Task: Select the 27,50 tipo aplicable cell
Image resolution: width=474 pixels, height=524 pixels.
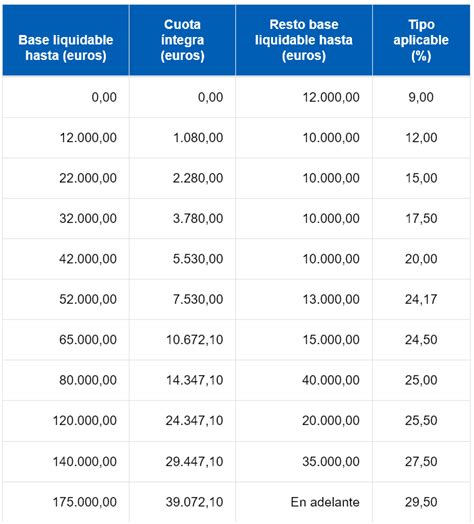Action: (x=421, y=462)
